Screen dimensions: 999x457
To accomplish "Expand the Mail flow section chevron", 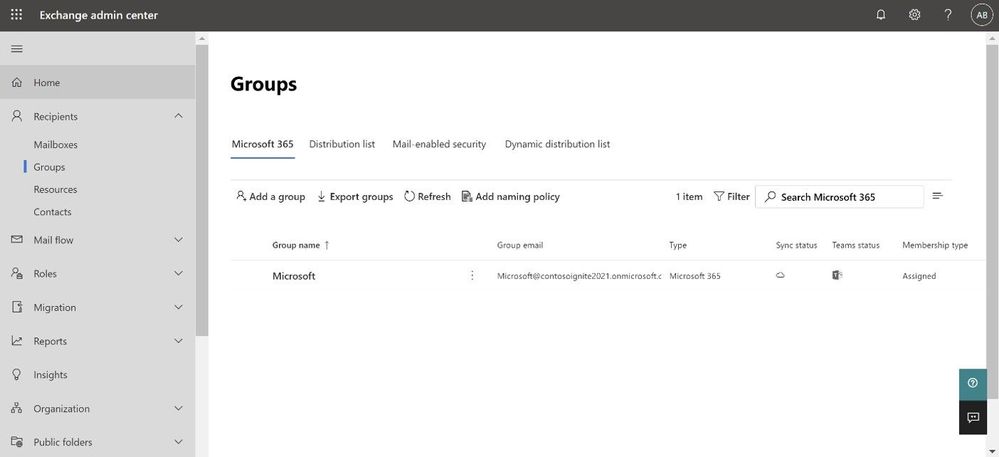I will [x=178, y=240].
